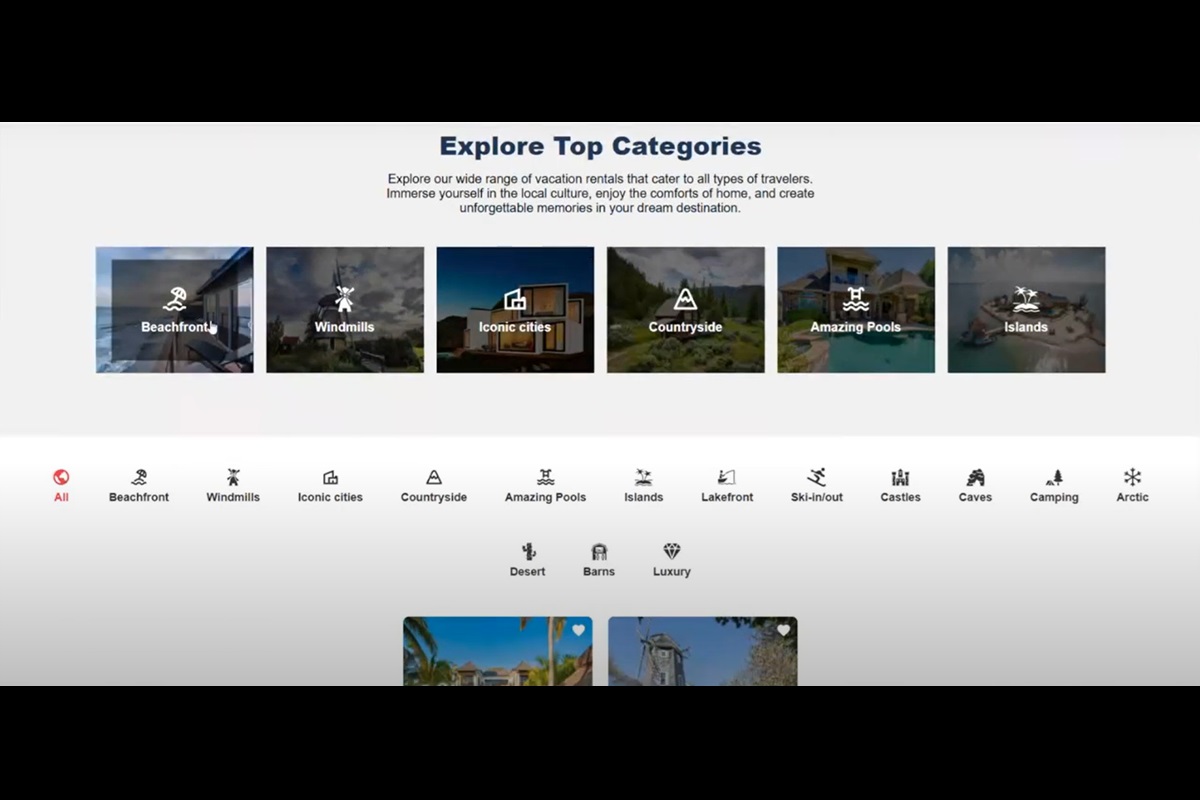Click the mountain icon on Countryside card

[685, 299]
